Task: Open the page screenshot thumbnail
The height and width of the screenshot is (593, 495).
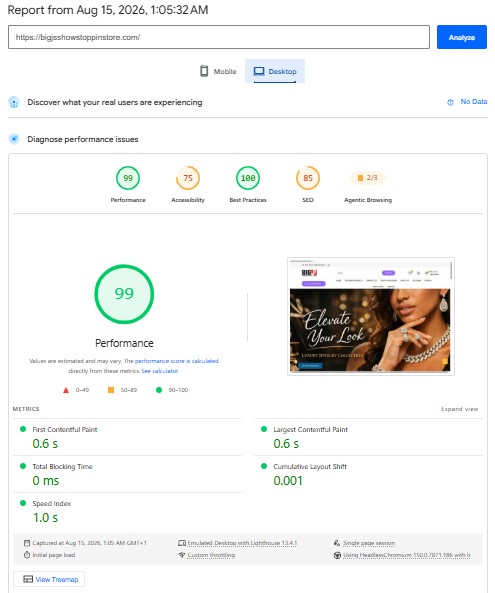Action: pyautogui.click(x=371, y=317)
